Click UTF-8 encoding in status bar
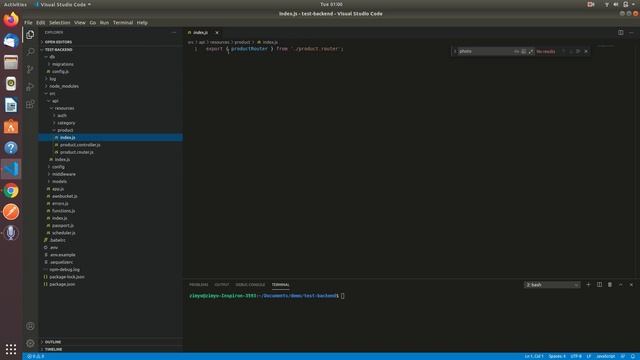The width and height of the screenshot is (640, 360). pyautogui.click(x=576, y=356)
